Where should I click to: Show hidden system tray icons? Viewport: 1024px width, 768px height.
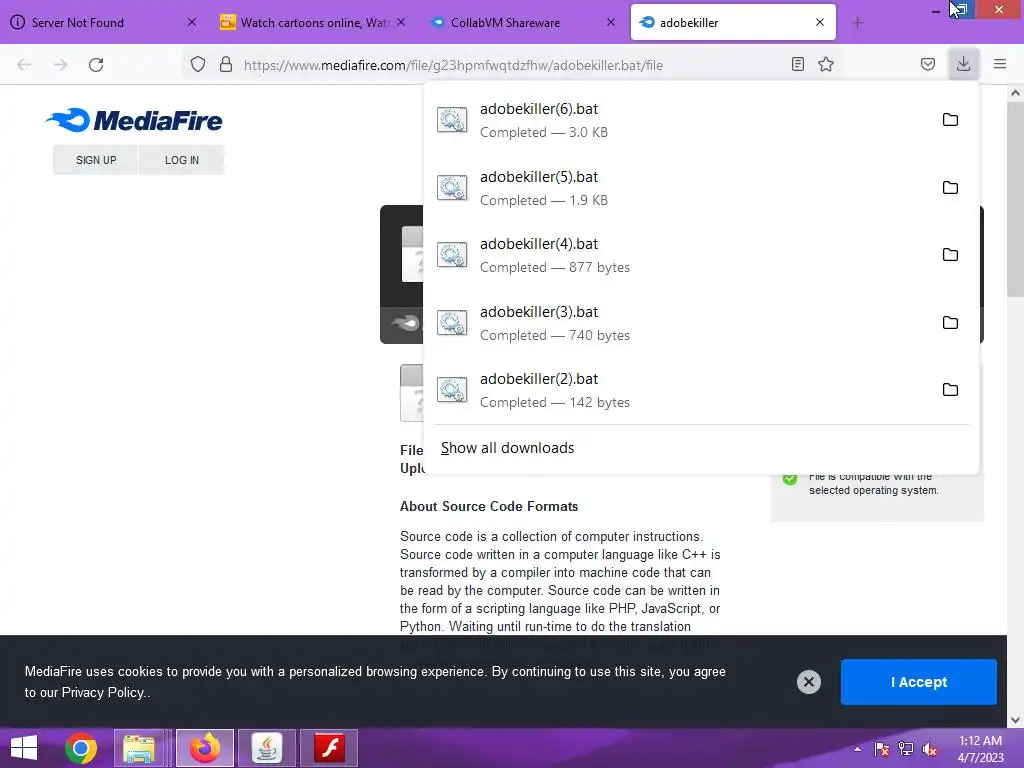pos(857,749)
